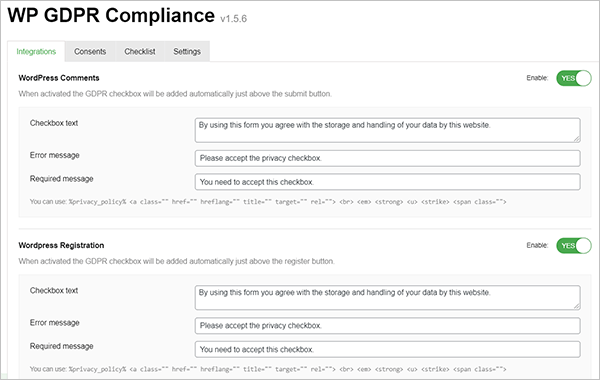This screenshot has height=380, width=600.
Task: Click the version text 'v1.5.6'
Action: (x=233, y=19)
